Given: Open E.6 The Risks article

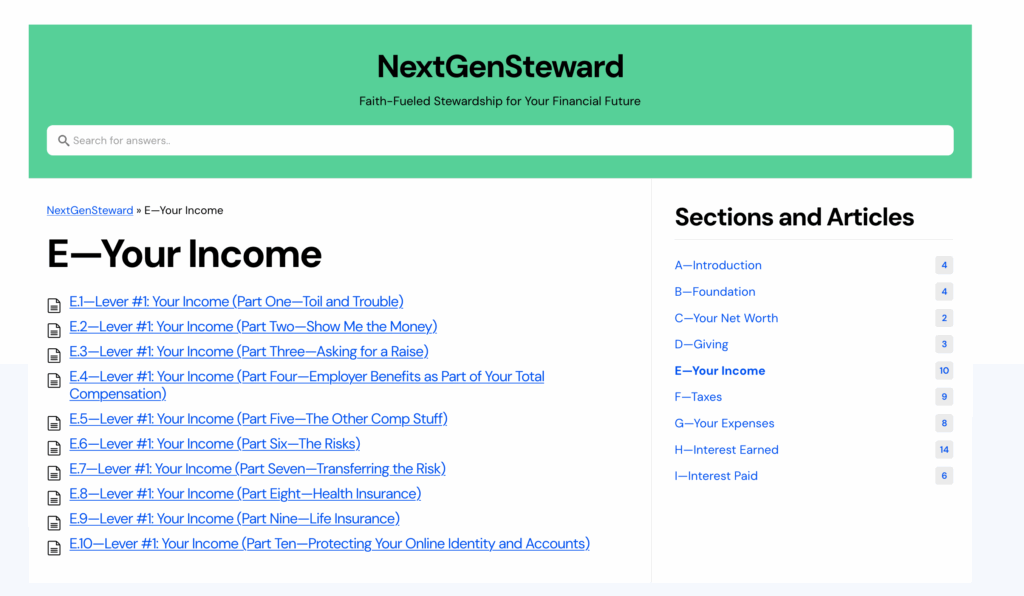Looking at the screenshot, I should coord(215,444).
